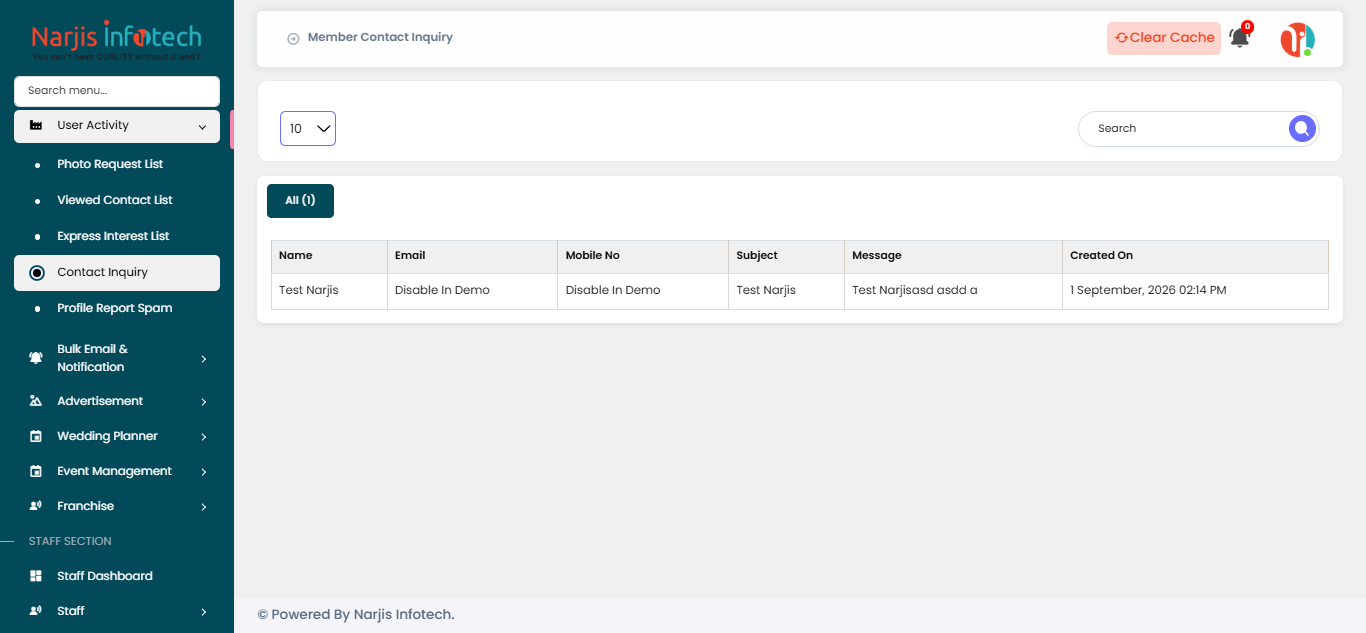
Task: Click the Franchise people icon
Action: click(x=36, y=506)
